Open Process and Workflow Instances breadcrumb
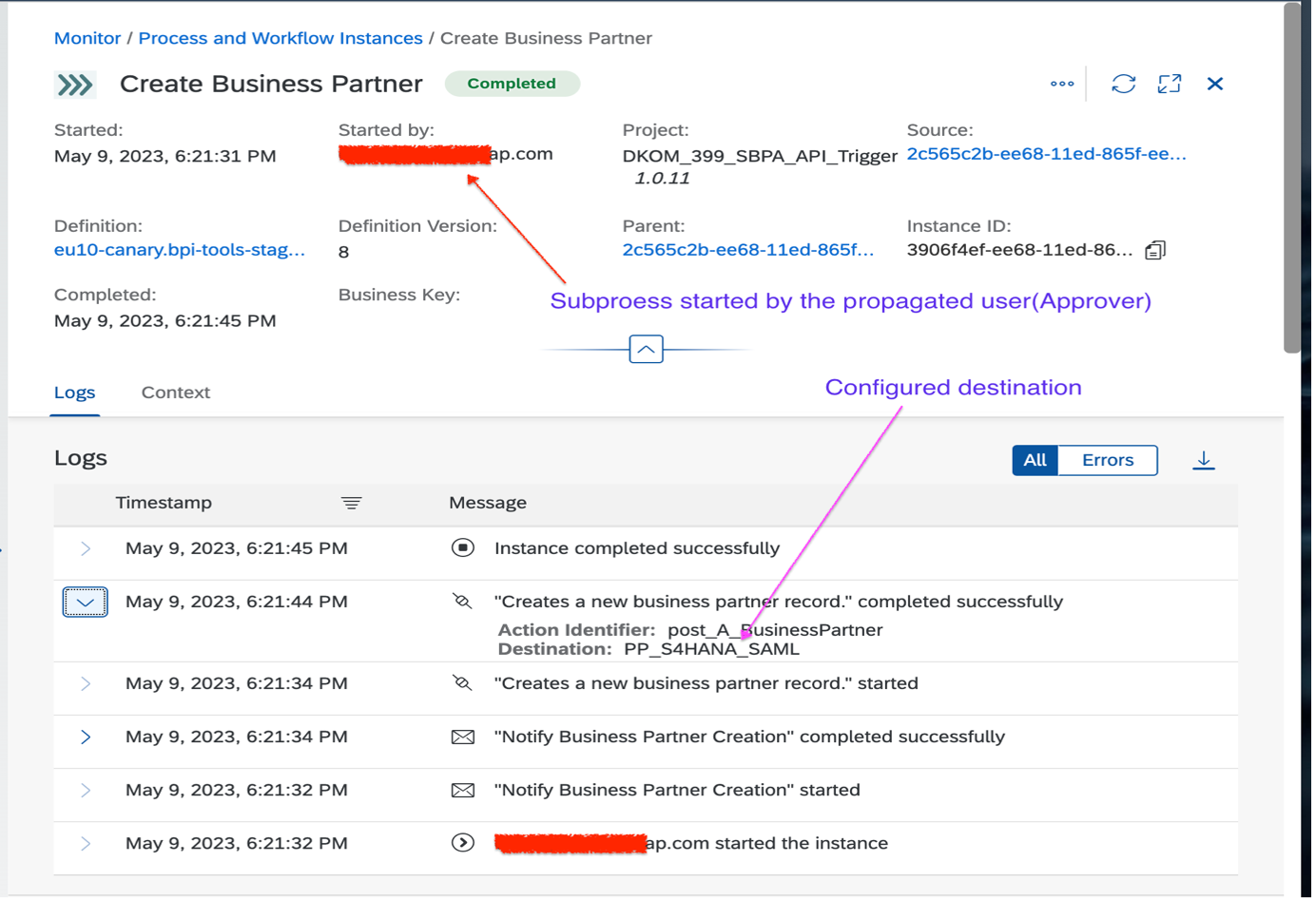The width and height of the screenshot is (1316, 900). point(280,38)
